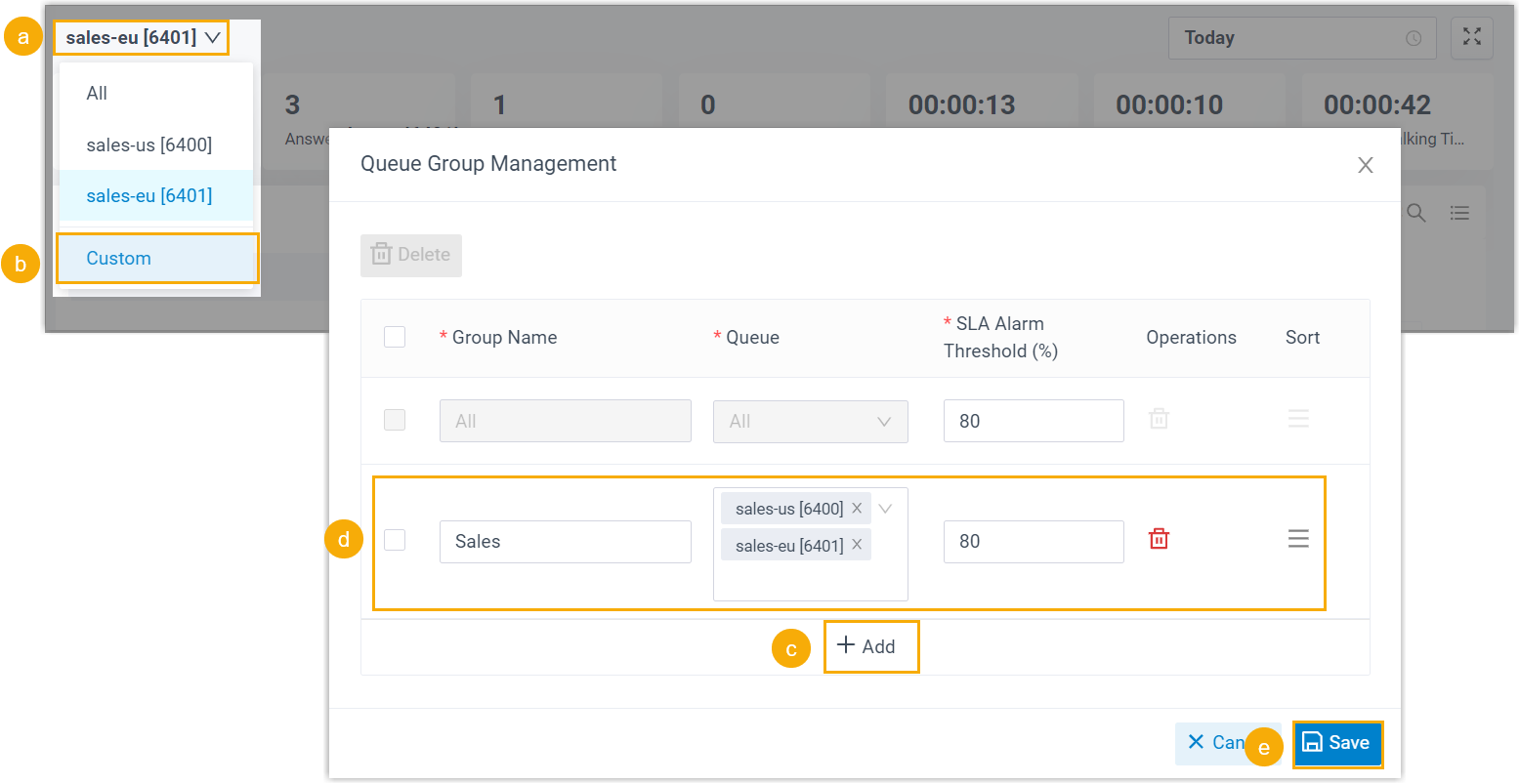Close the Queue Group Management dialog

[x=1365, y=165]
